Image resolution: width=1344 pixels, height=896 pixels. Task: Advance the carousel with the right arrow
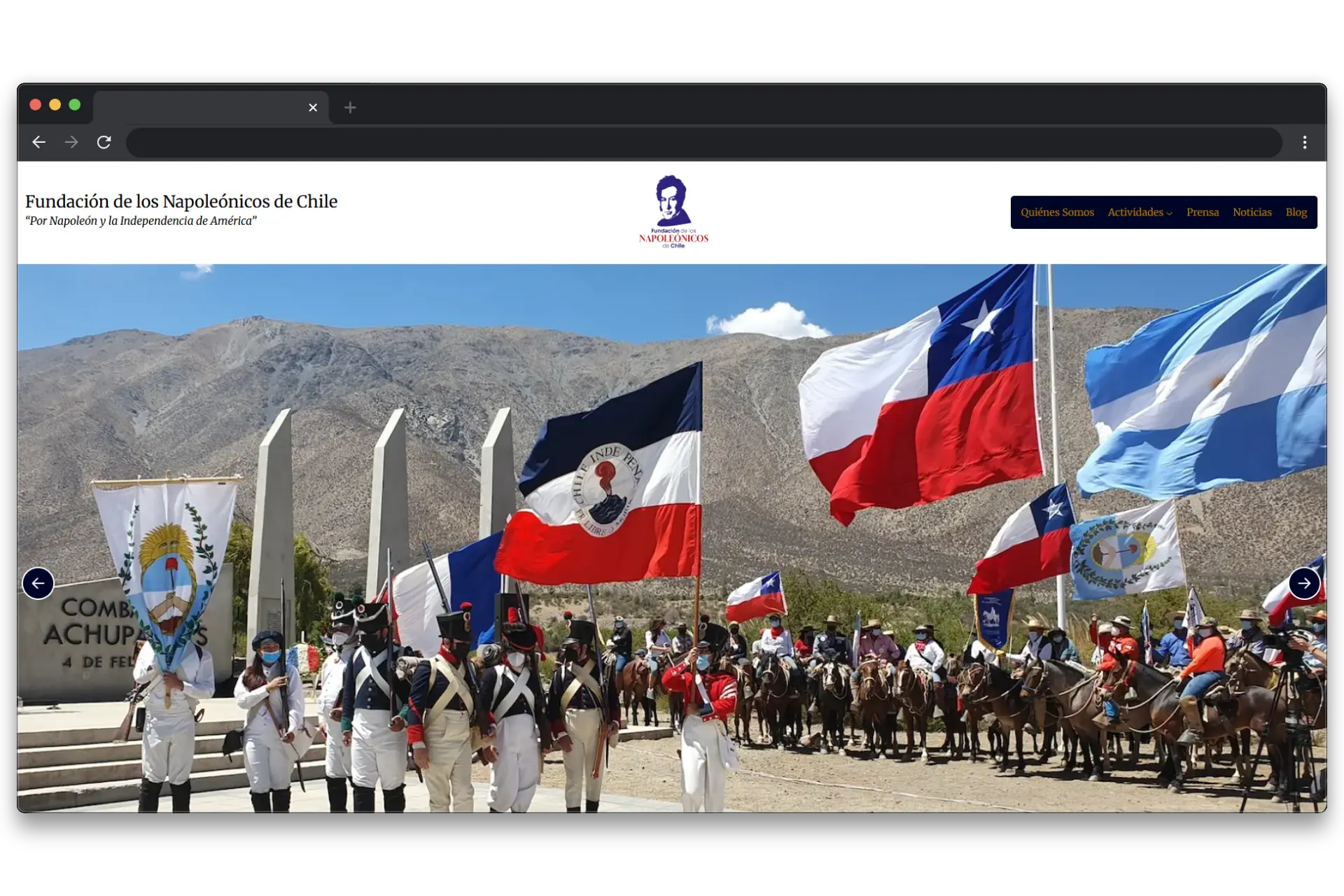(x=1305, y=583)
